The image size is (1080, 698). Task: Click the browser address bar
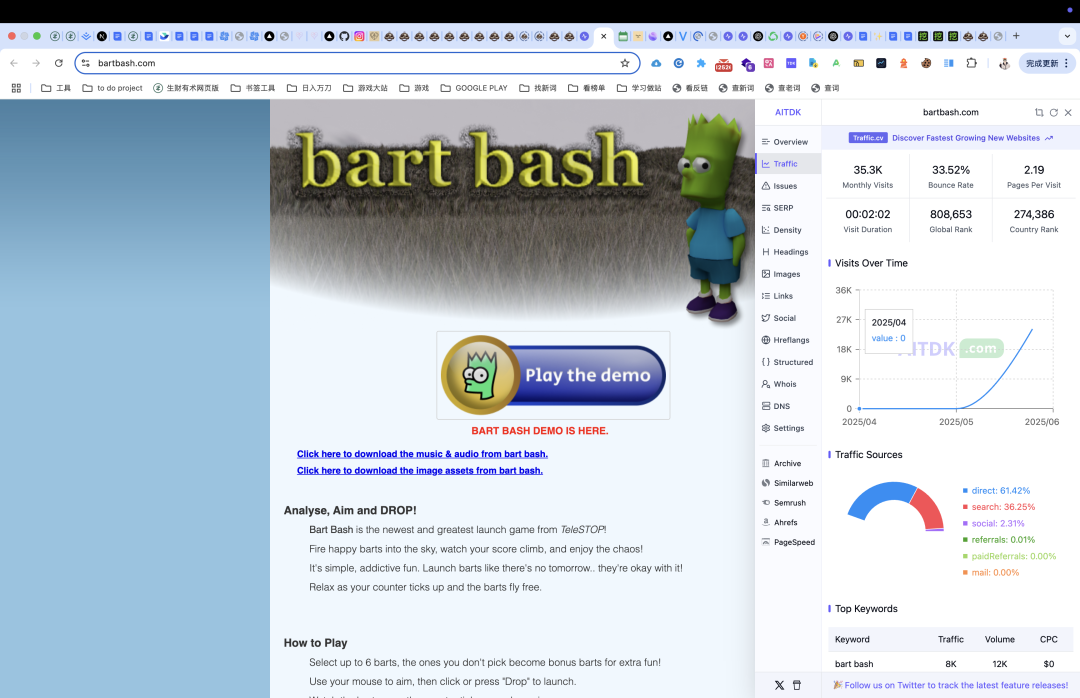(355, 63)
